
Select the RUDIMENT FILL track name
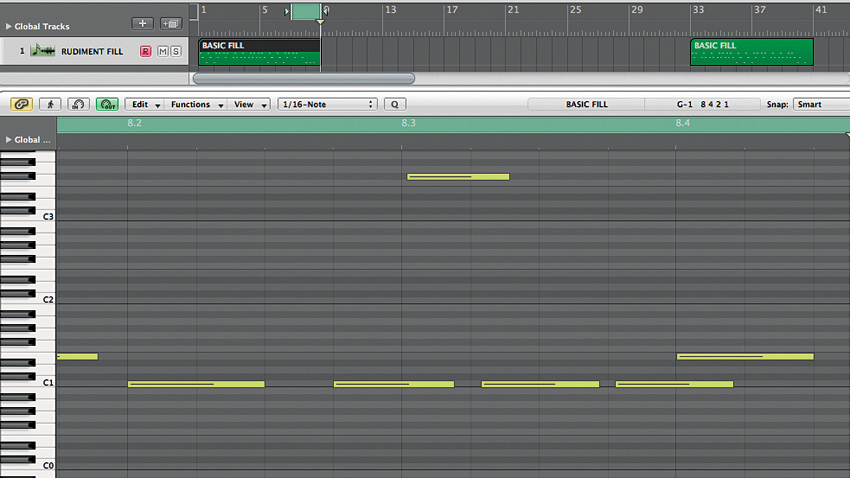pyautogui.click(x=92, y=51)
